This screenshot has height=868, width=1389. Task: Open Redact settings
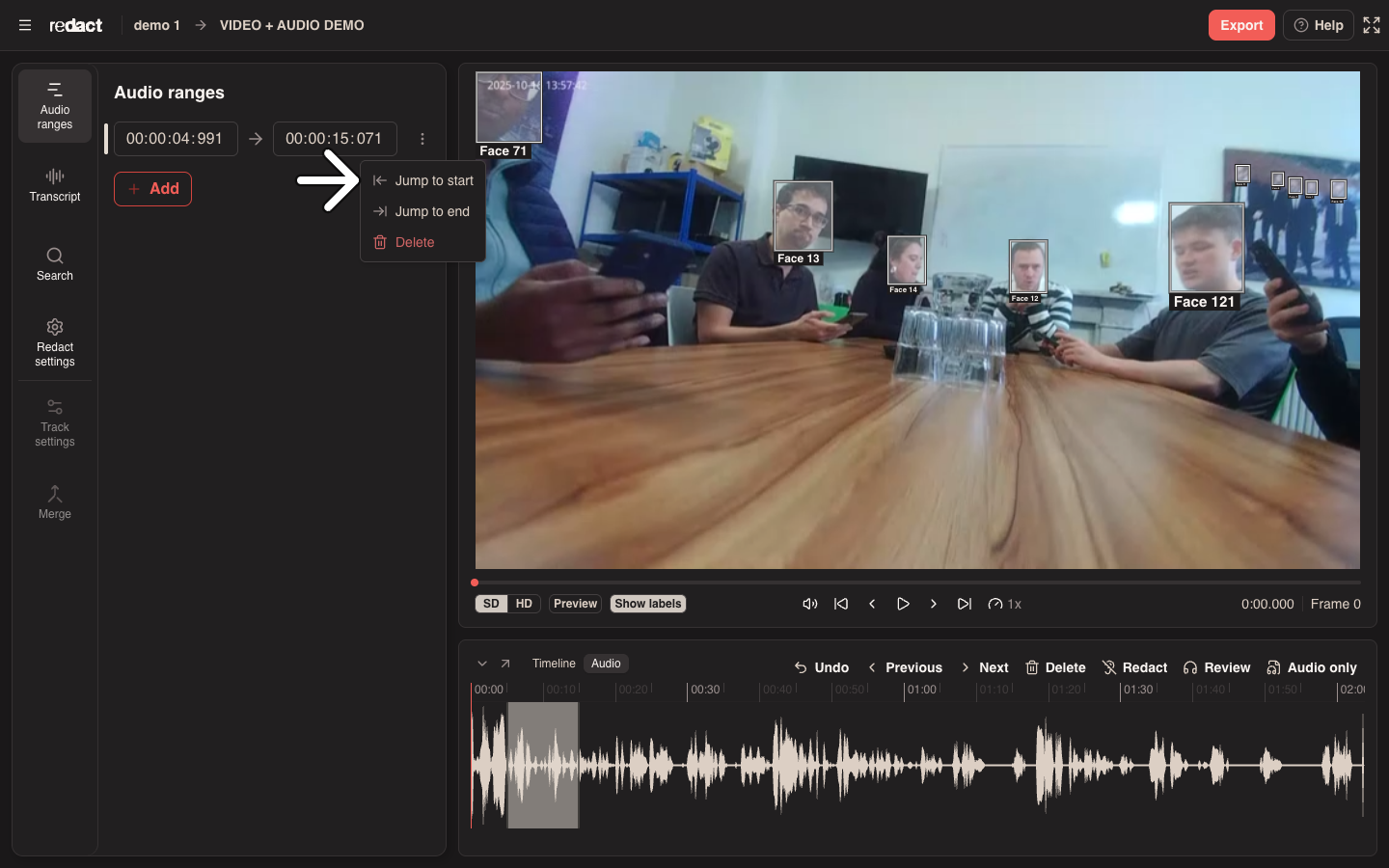pyautogui.click(x=55, y=343)
